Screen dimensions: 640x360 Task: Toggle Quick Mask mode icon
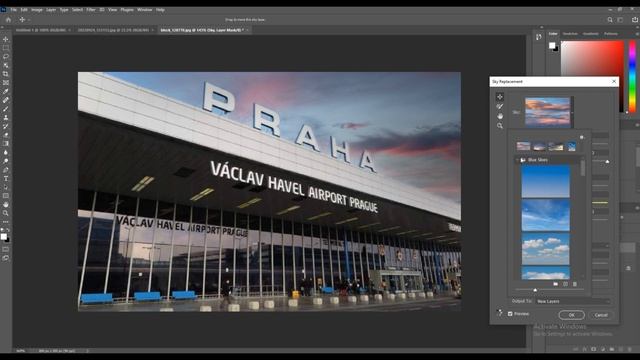coord(6,249)
